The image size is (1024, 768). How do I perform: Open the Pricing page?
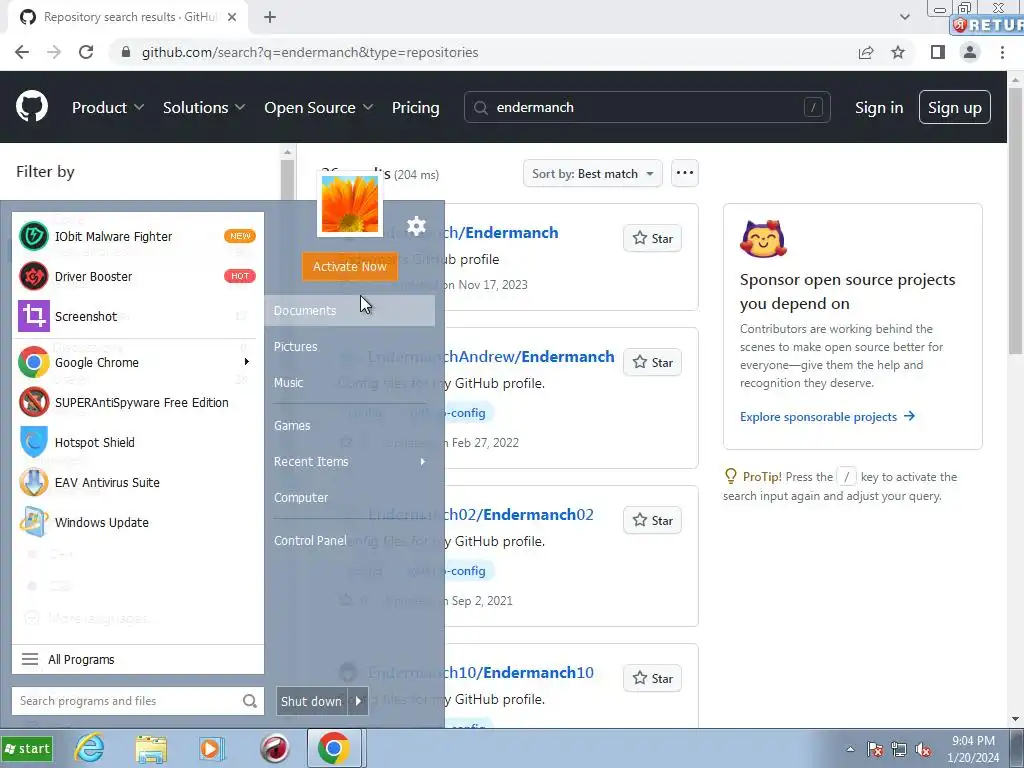coord(415,108)
